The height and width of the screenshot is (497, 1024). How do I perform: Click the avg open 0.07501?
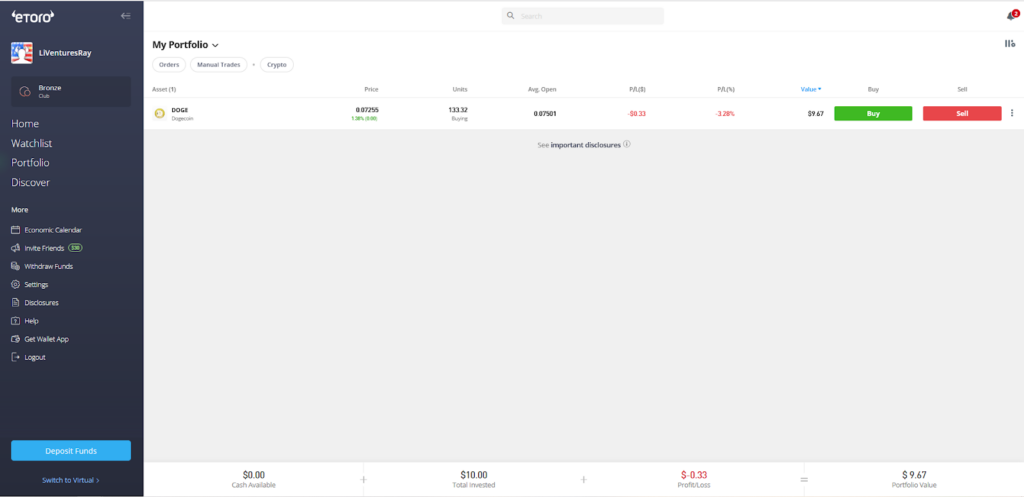pos(545,114)
